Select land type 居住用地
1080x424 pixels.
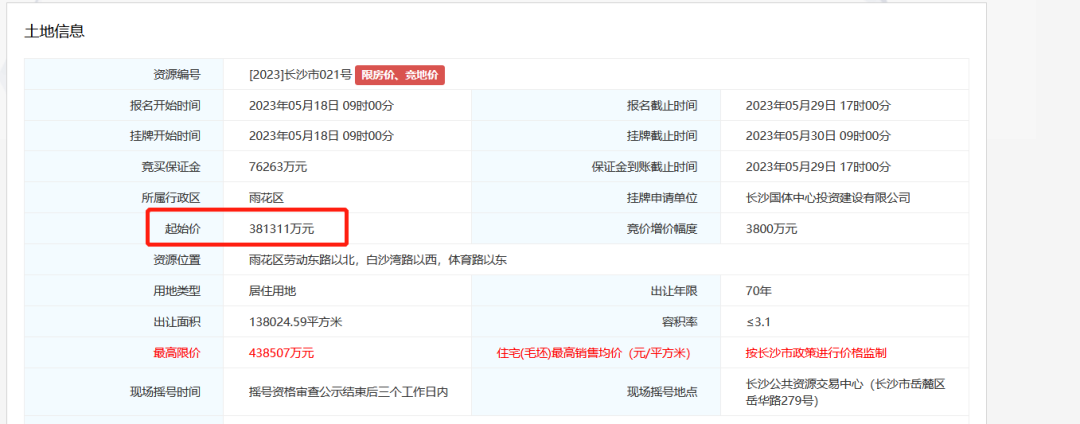click(272, 291)
